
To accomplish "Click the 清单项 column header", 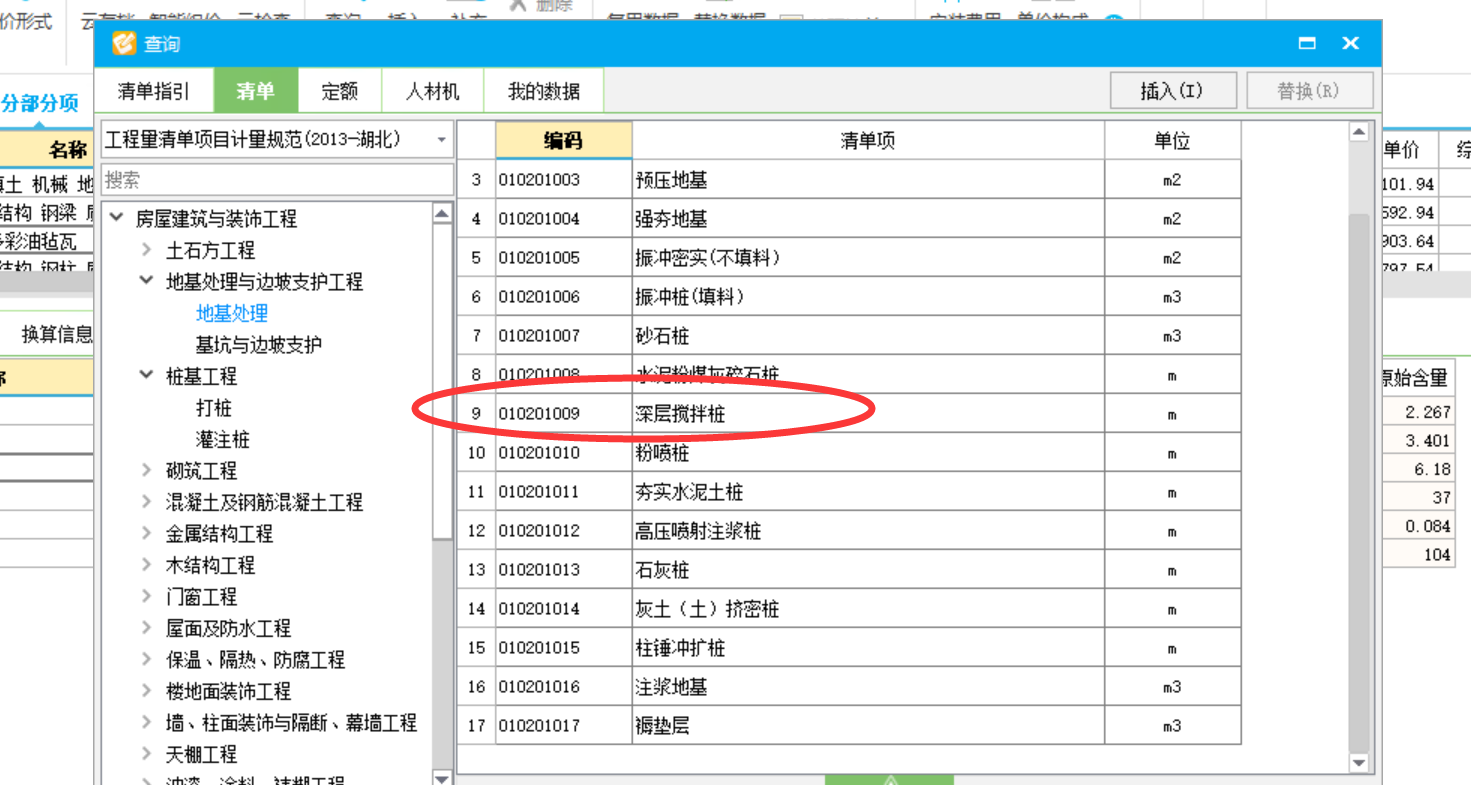I will (868, 141).
